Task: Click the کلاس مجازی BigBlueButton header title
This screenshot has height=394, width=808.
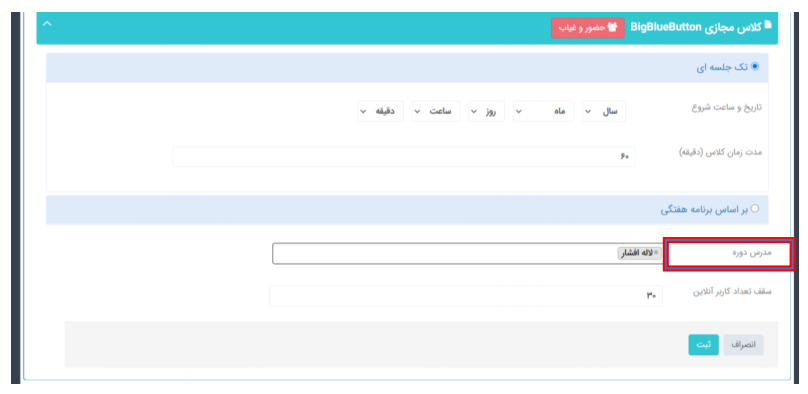Action: point(697,27)
